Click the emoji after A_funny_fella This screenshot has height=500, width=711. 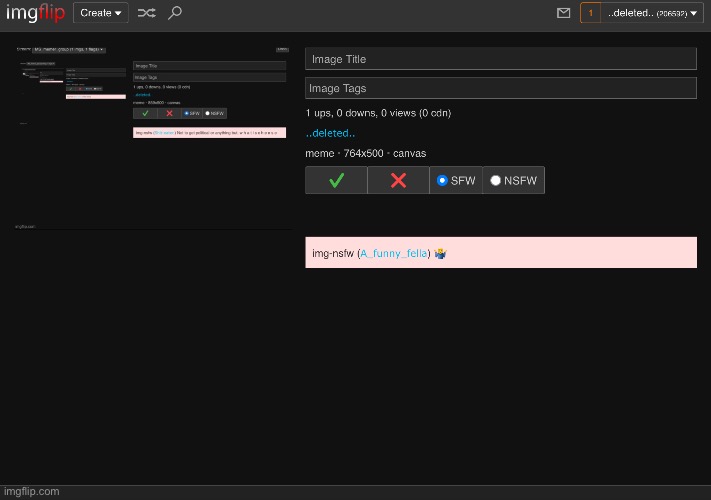[440, 254]
